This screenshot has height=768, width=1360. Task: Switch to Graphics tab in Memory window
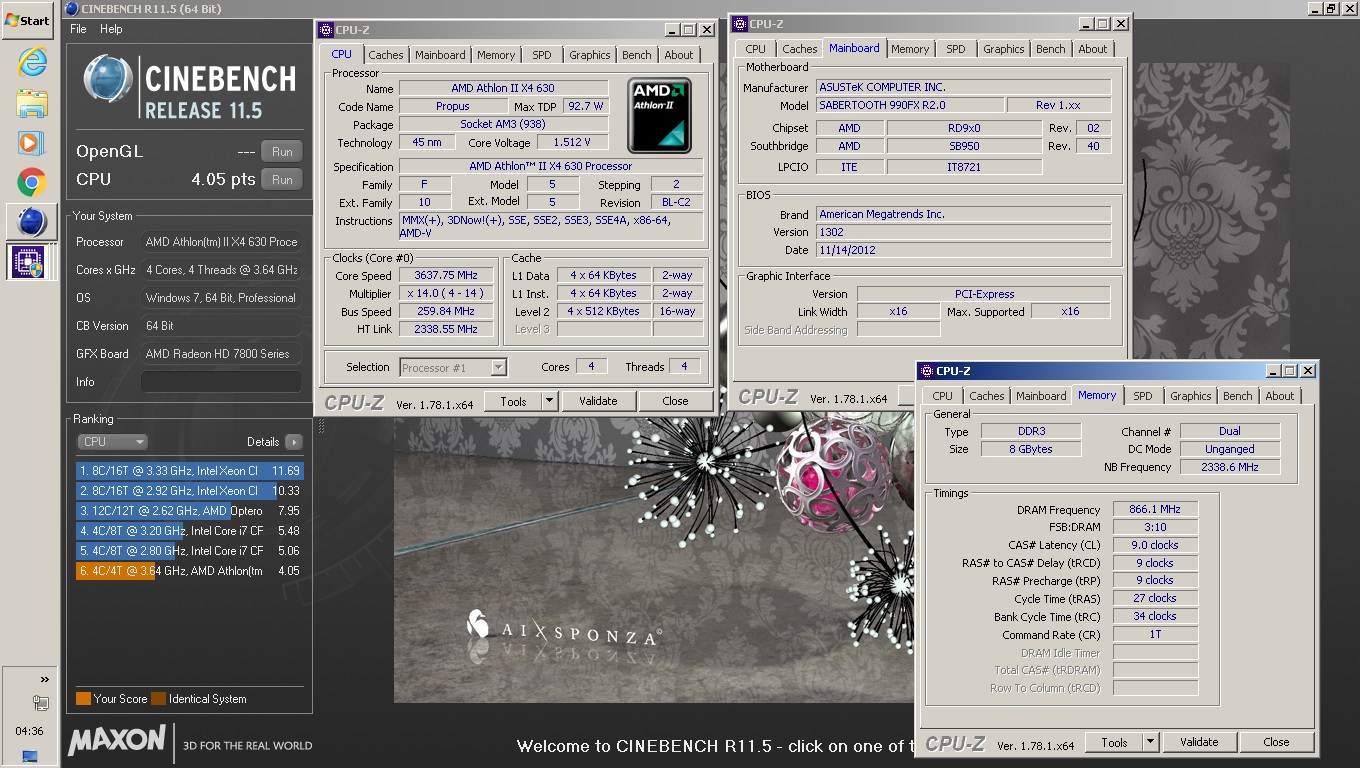coord(1190,396)
